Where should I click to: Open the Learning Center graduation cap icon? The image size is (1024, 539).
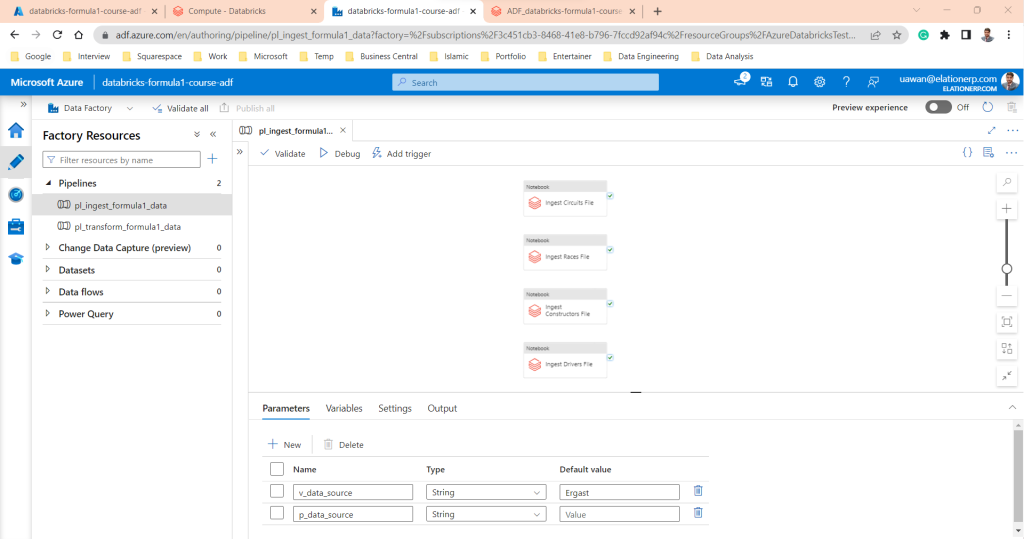(16, 259)
